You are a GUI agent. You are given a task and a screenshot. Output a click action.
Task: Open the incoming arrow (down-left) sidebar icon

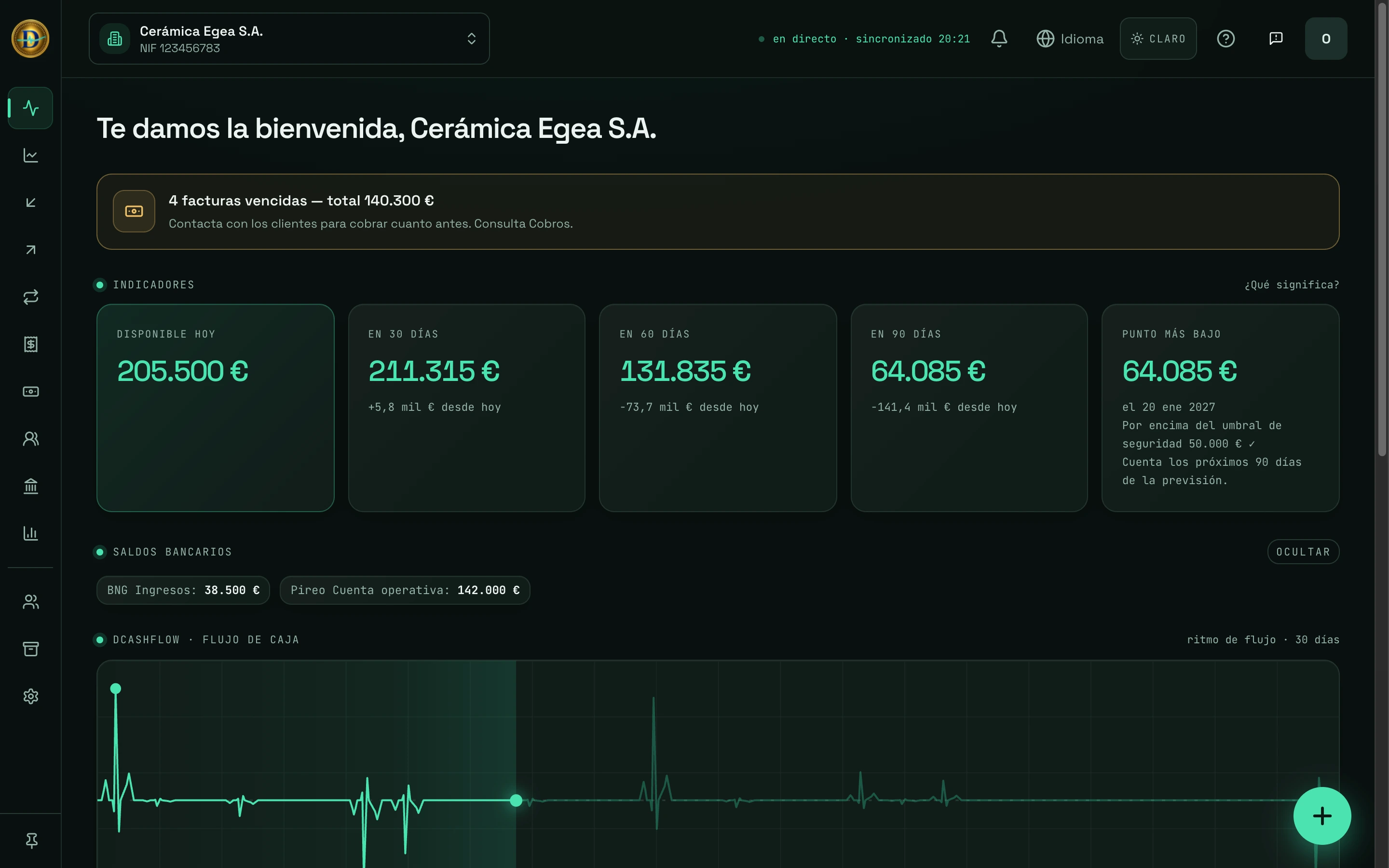(30, 202)
